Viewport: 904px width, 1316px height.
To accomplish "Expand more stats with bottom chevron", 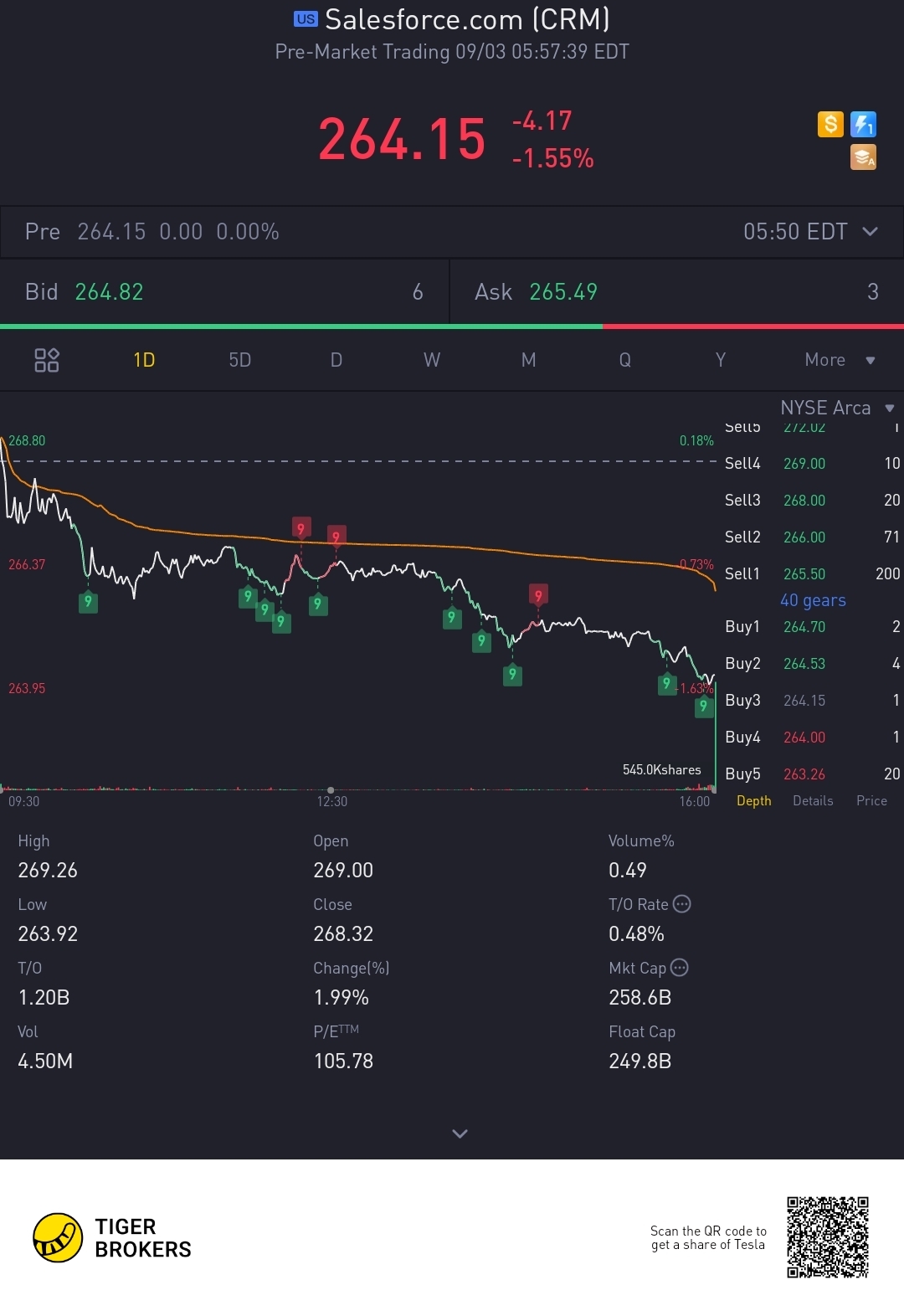I will (x=460, y=1134).
